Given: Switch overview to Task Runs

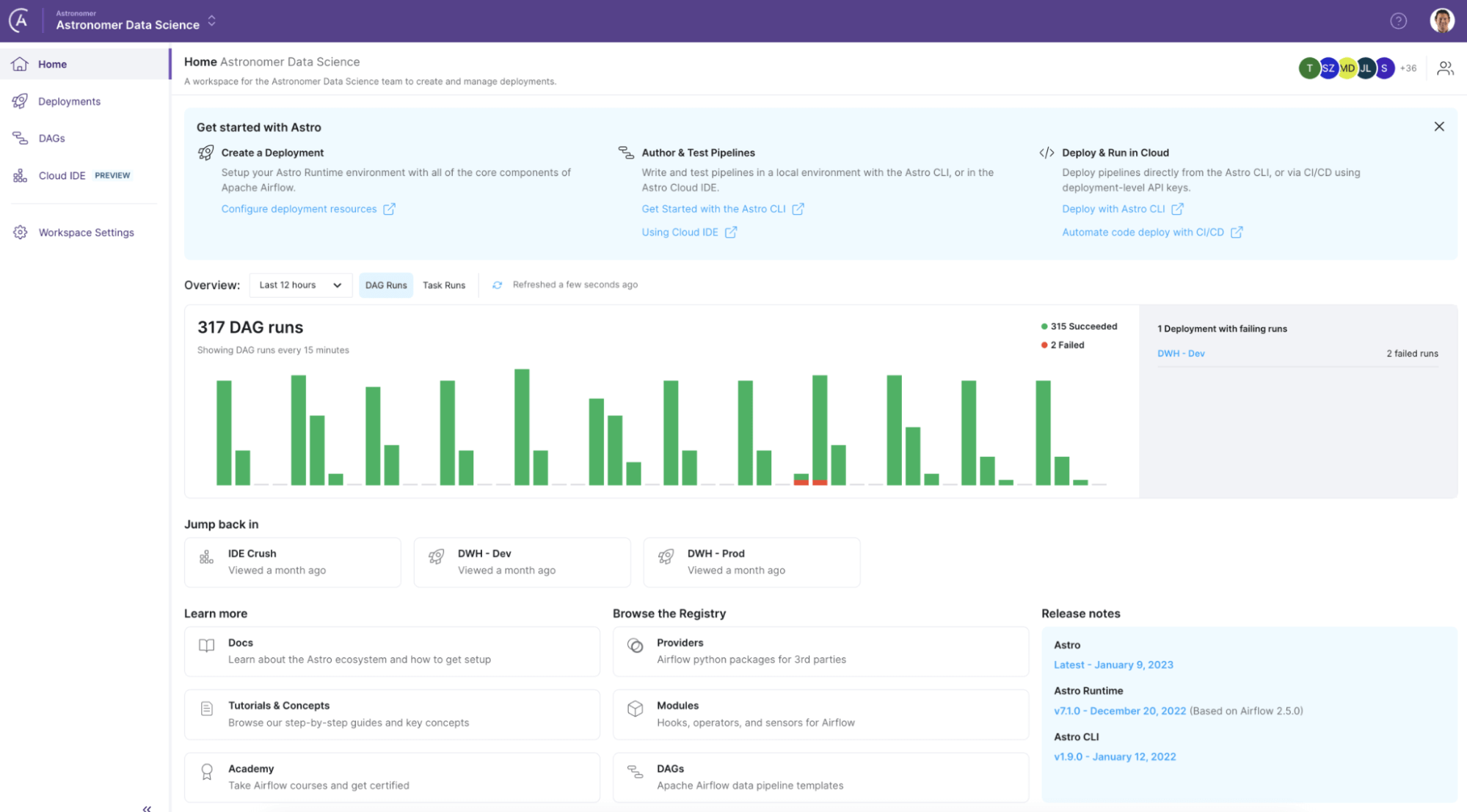Looking at the screenshot, I should 443,285.
